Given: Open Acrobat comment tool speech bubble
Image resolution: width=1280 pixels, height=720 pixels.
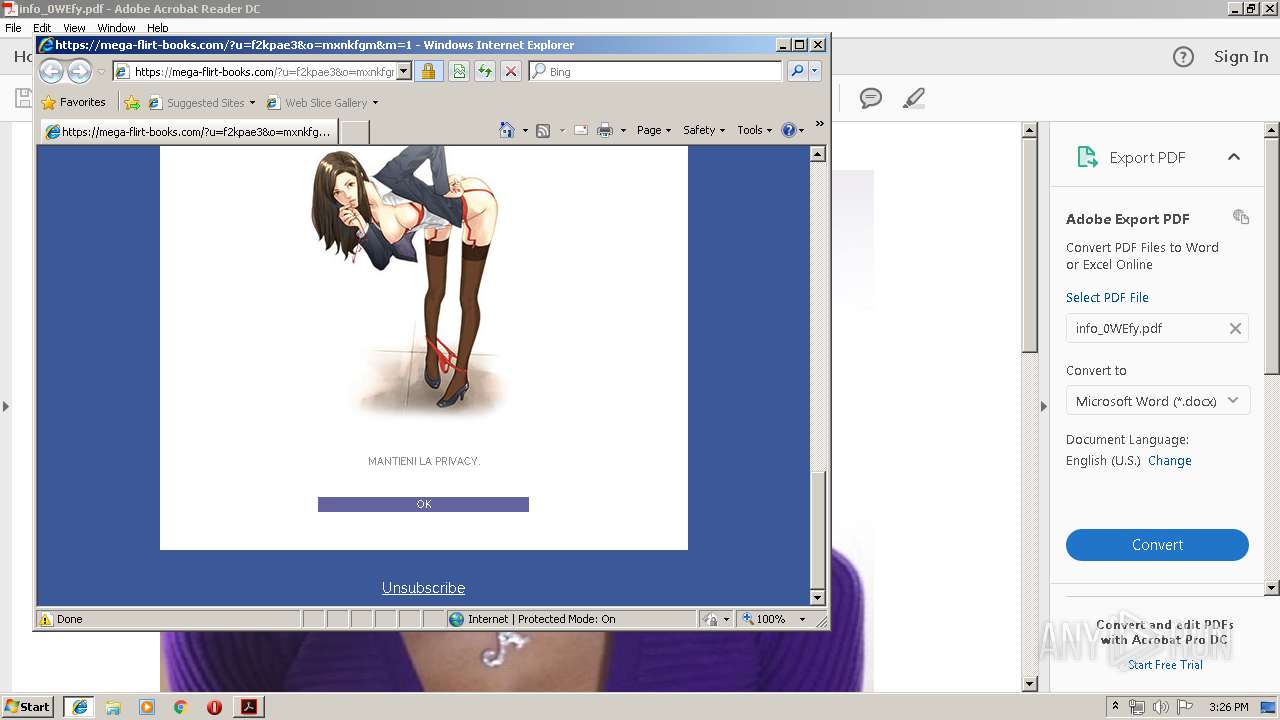Looking at the screenshot, I should coord(871,98).
